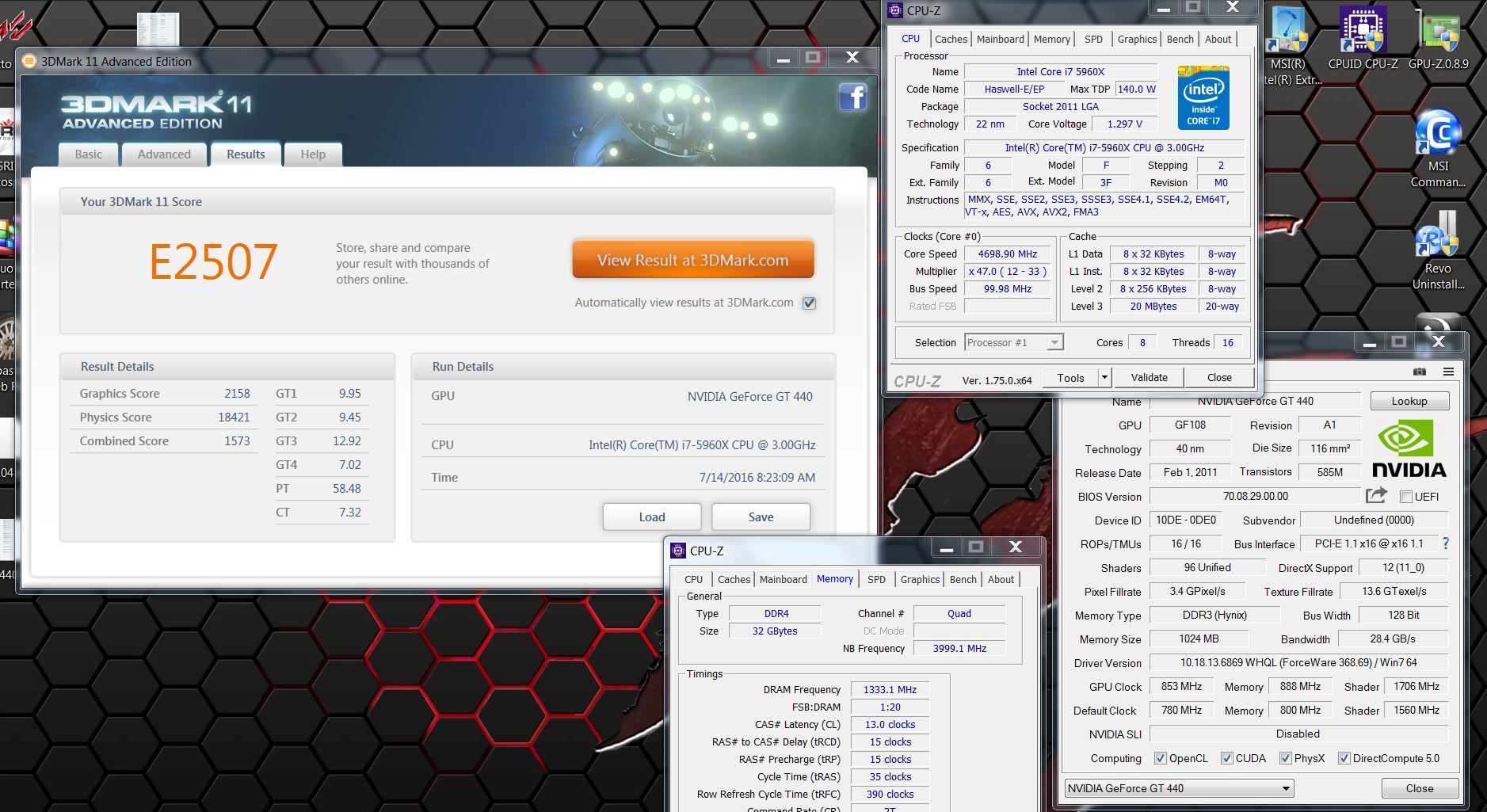Select Graphics tab in top CPU-Z window

coord(1137,39)
